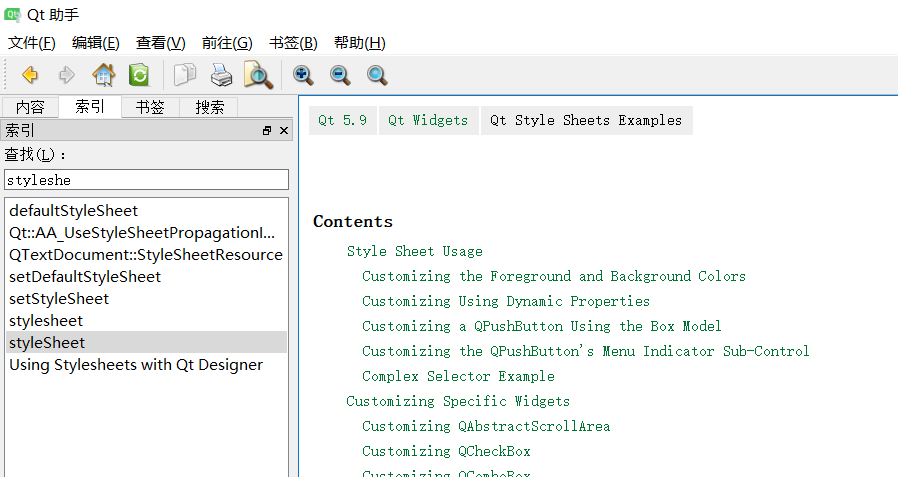Zoom out with minus magnifier
This screenshot has width=898, height=477.
coord(340,75)
